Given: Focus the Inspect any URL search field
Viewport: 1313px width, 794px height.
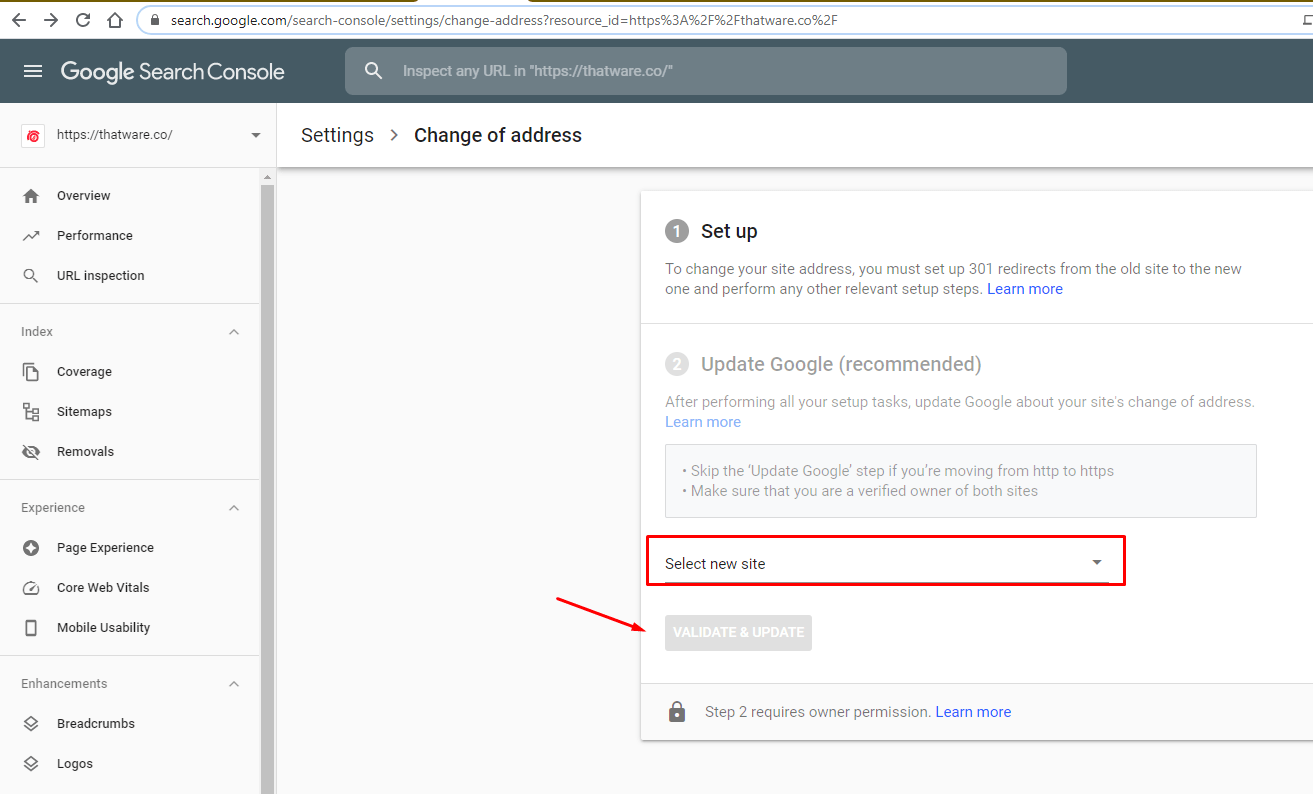Looking at the screenshot, I should point(706,71).
